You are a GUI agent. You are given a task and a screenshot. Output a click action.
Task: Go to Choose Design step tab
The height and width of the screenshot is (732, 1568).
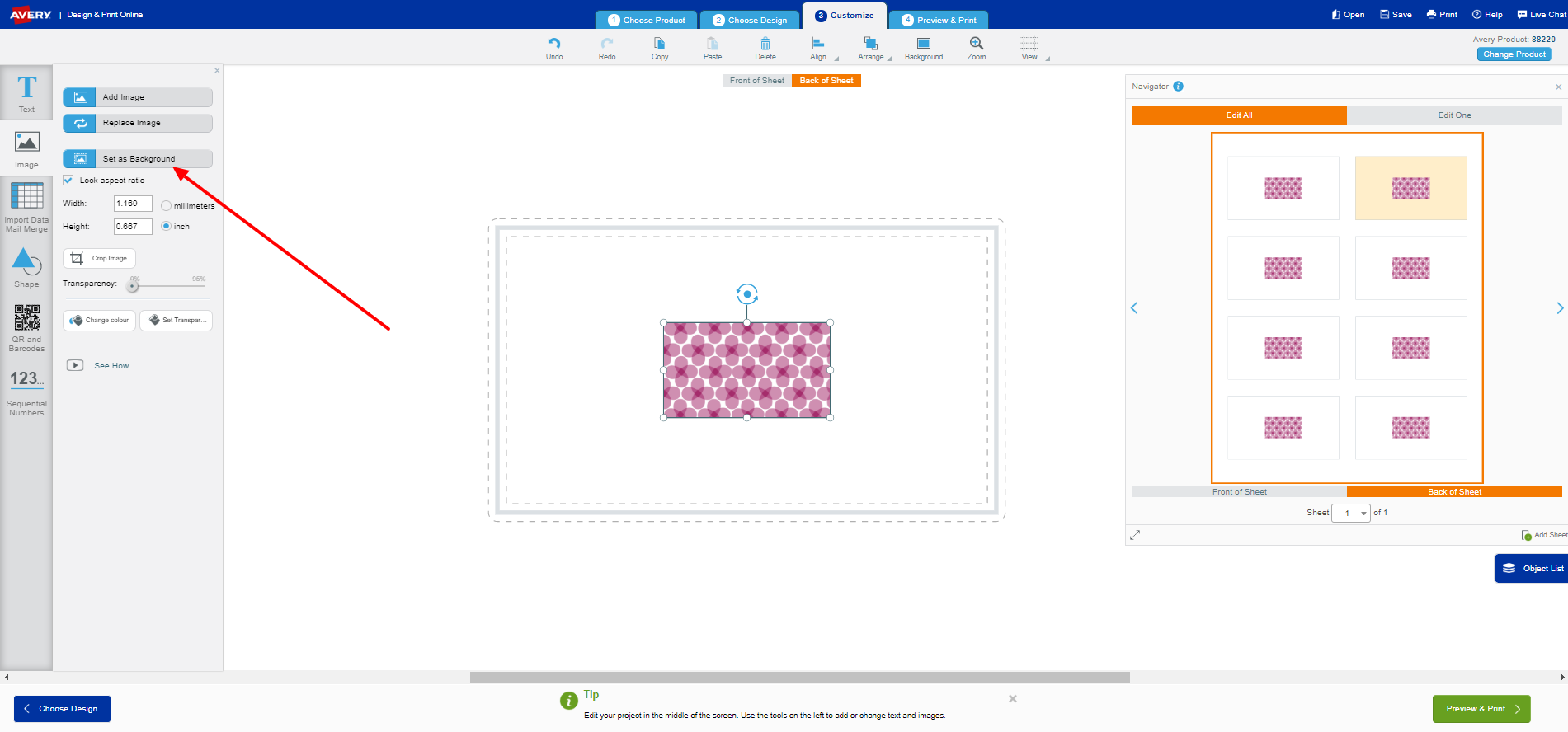coord(750,20)
